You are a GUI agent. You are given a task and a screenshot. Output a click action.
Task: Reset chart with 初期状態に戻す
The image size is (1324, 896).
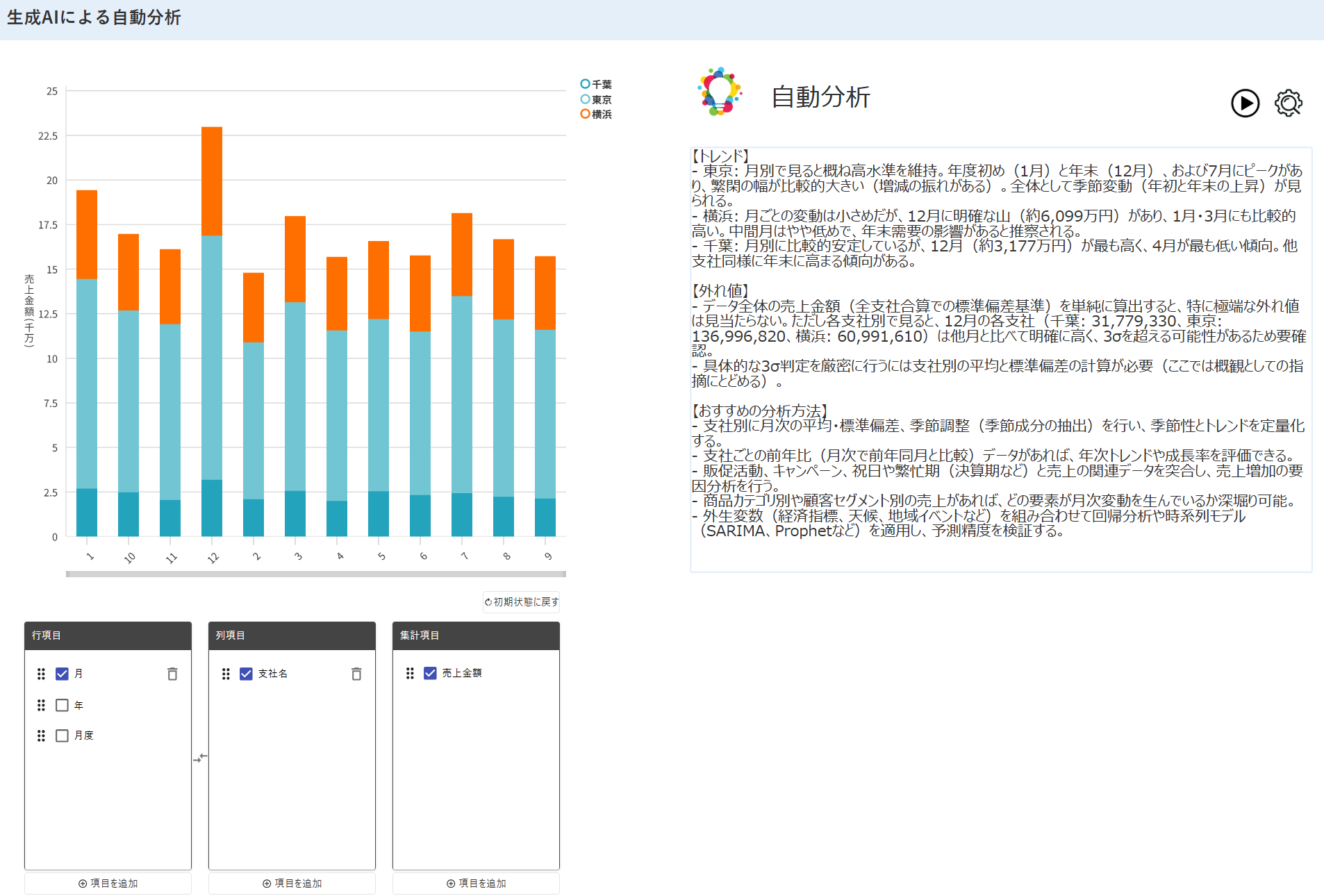click(522, 602)
